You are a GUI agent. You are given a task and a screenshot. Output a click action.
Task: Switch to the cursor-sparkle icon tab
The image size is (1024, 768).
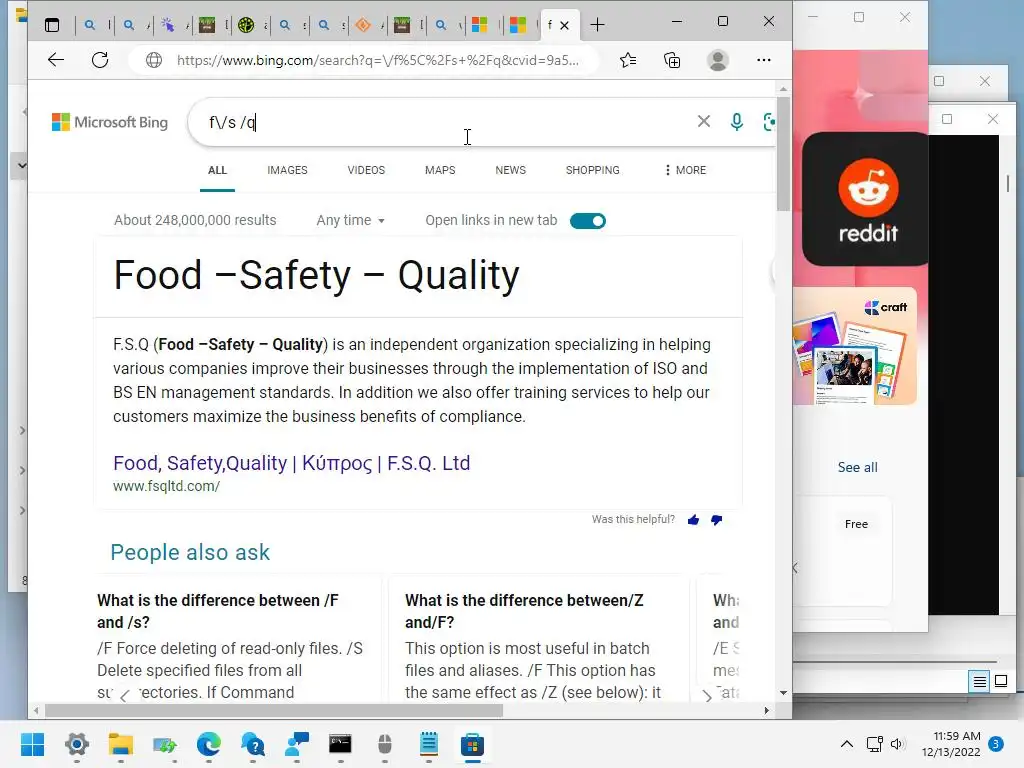tap(168, 25)
